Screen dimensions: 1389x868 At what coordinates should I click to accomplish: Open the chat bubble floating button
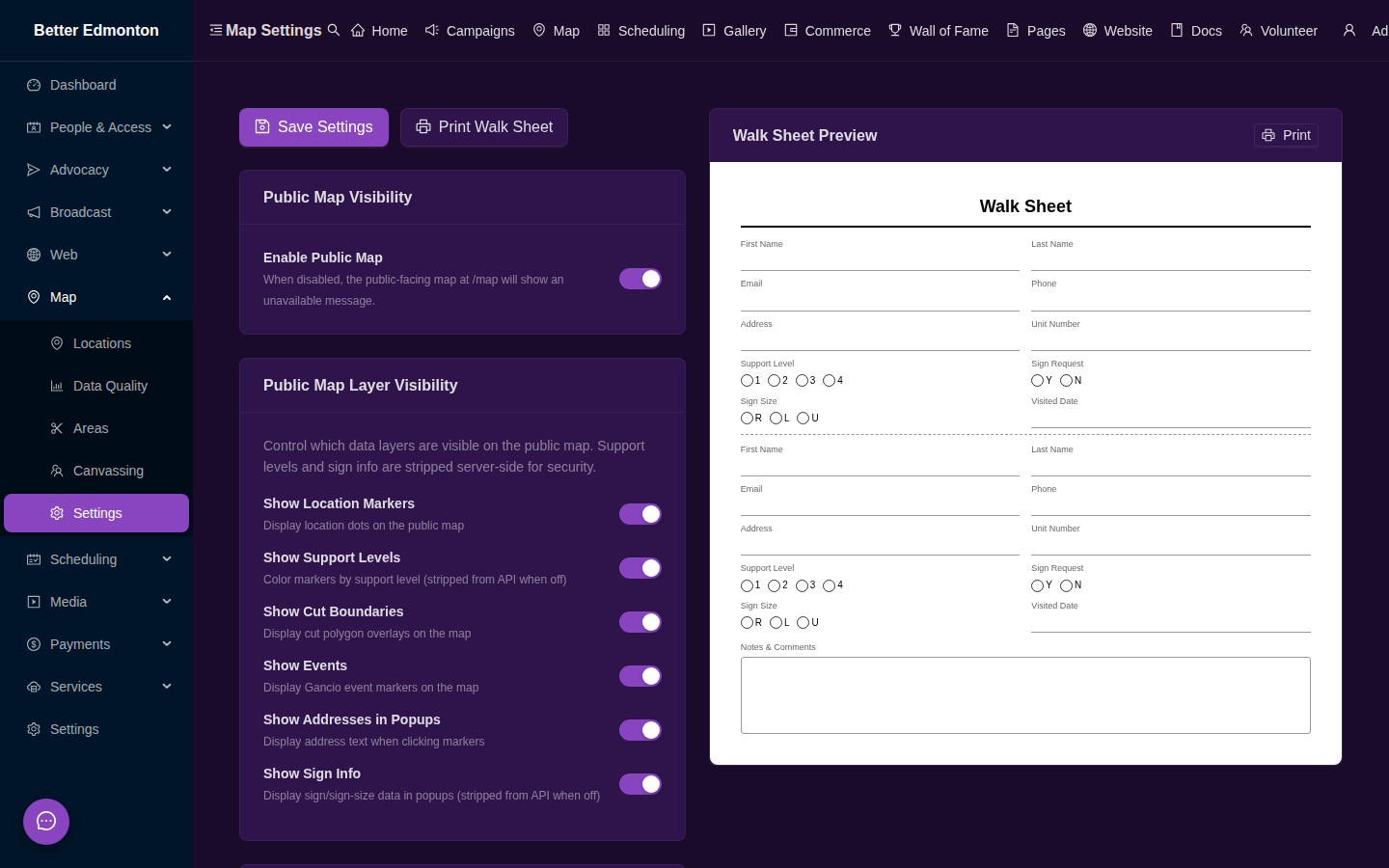(46, 822)
